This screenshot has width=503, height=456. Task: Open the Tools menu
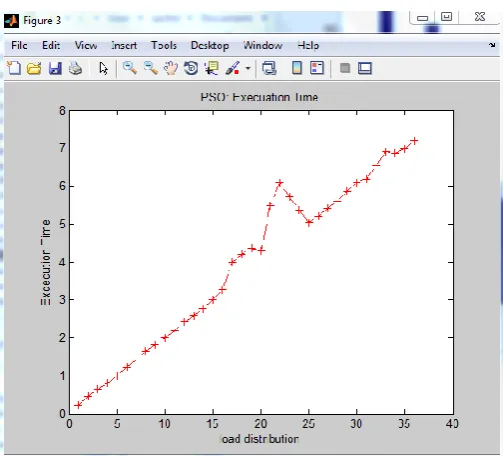[x=164, y=45]
